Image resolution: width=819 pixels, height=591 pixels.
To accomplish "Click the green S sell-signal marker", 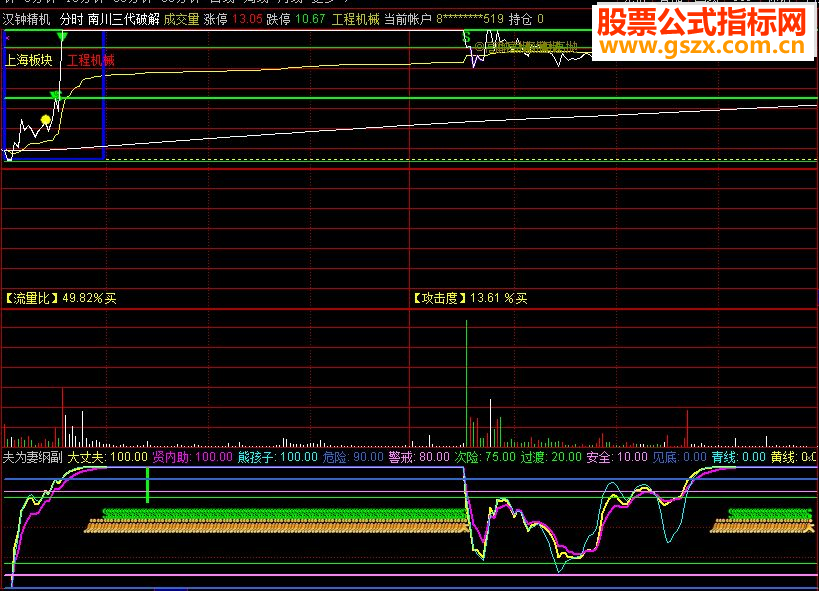I will click(x=466, y=37).
